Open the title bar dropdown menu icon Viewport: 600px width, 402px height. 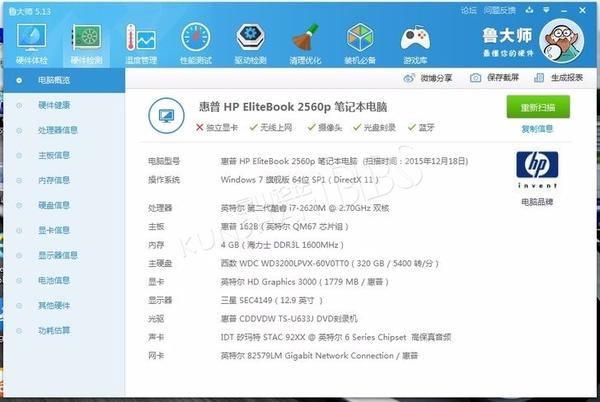[546, 10]
